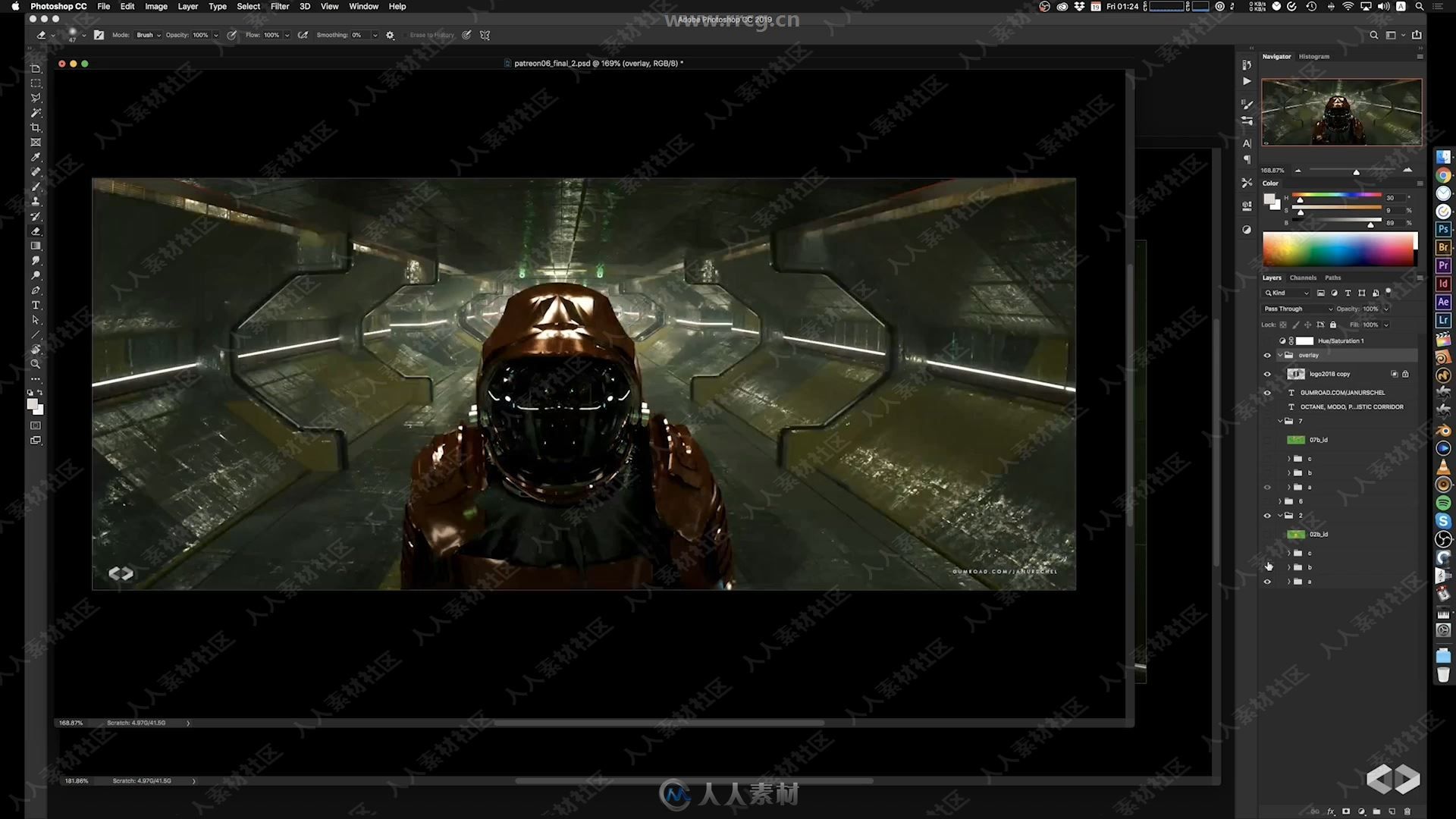1456x819 pixels.
Task: Click the color spectrum ramp
Action: (1339, 249)
